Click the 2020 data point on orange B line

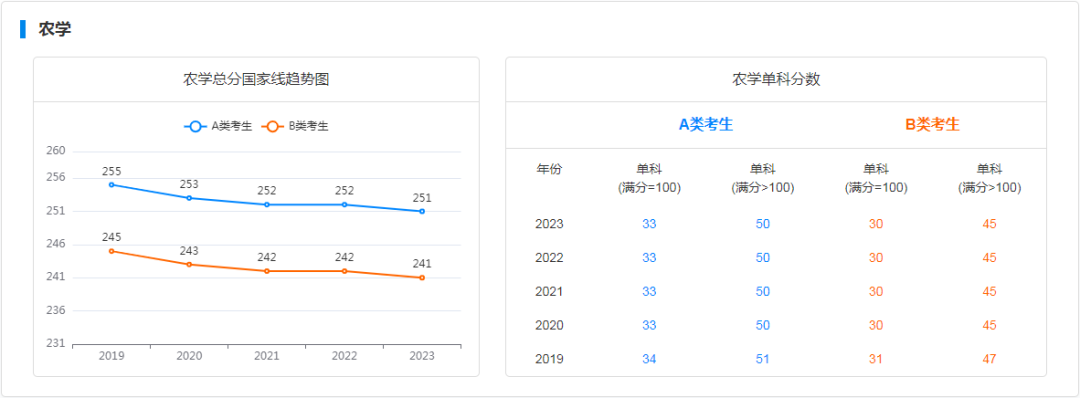[x=189, y=264]
